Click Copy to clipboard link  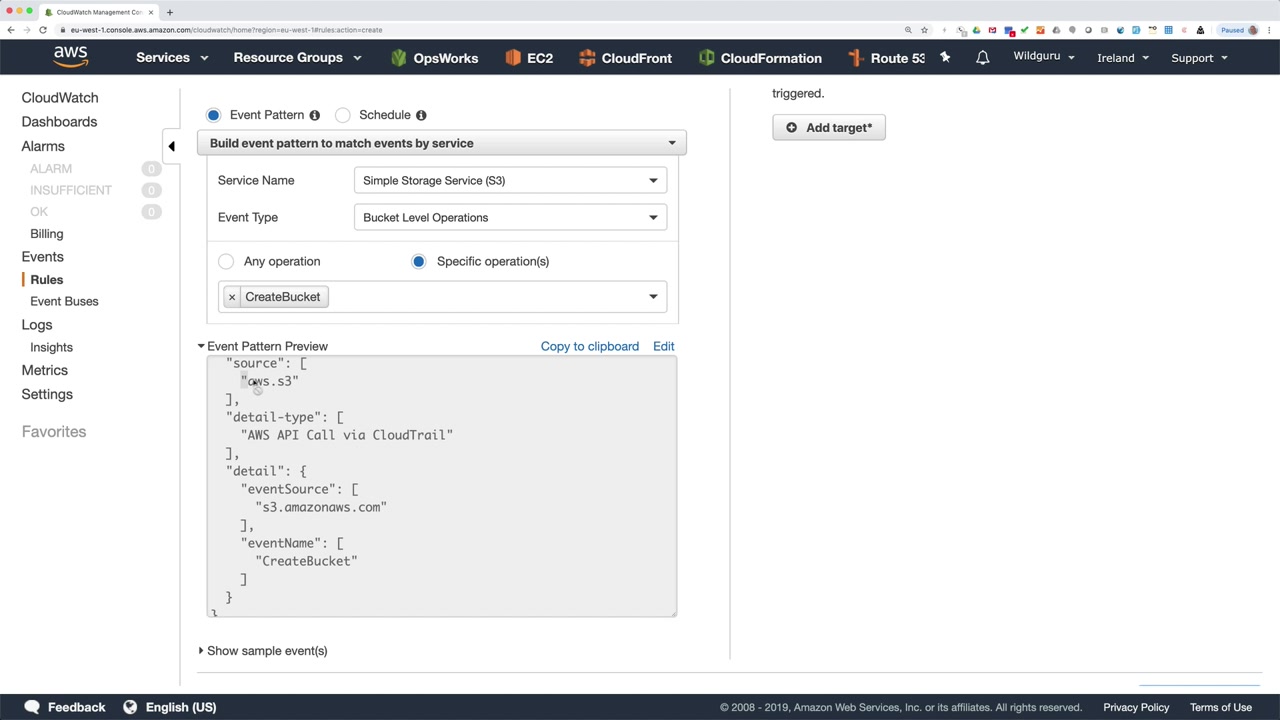pyautogui.click(x=589, y=346)
